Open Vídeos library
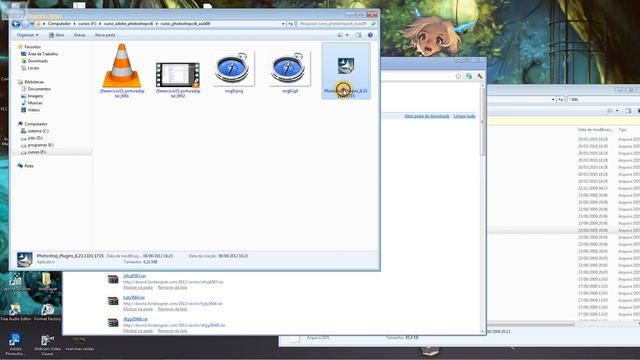This screenshot has height=360, width=640. tap(31, 110)
